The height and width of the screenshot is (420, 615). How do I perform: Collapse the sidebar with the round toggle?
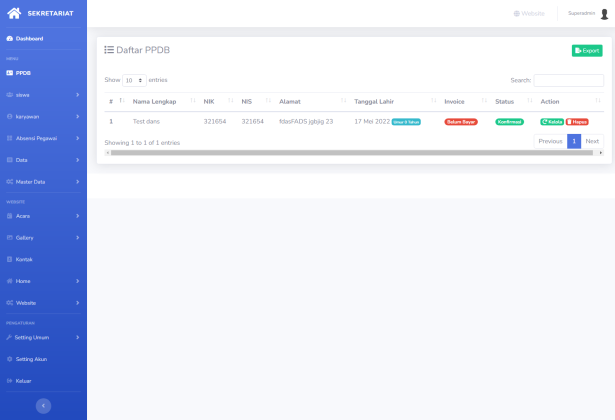pyautogui.click(x=43, y=405)
